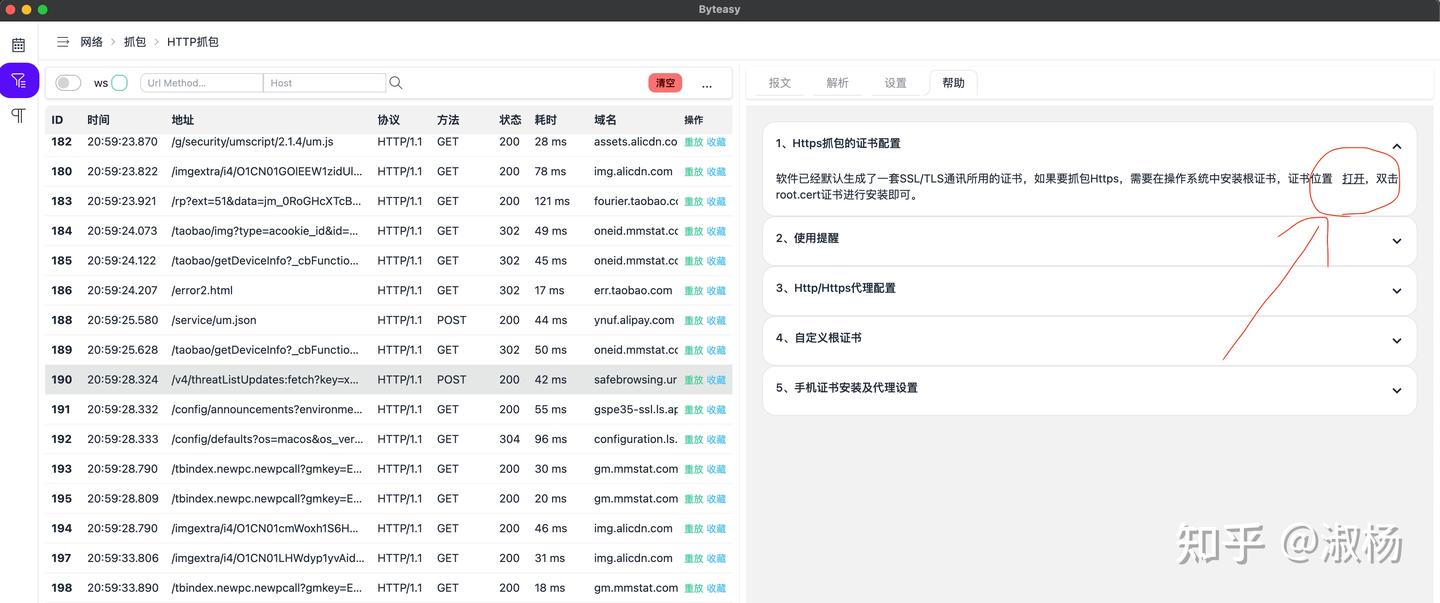Screen dimensions: 1440x603
Task: Favorite request ID 186 error2.html
Action: (x=716, y=291)
